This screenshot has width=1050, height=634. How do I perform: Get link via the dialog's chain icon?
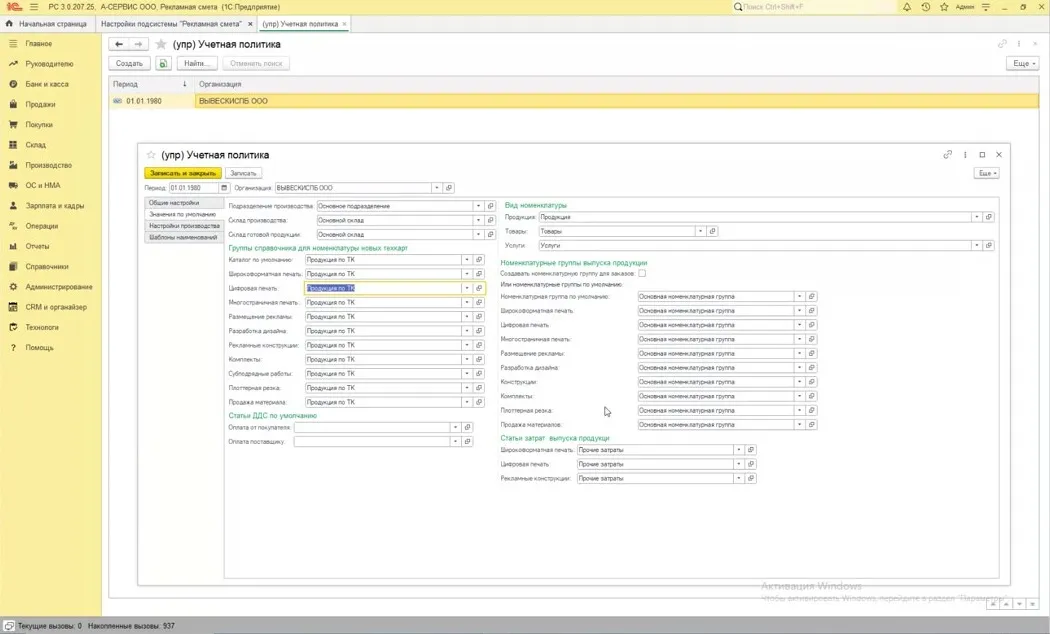click(948, 155)
